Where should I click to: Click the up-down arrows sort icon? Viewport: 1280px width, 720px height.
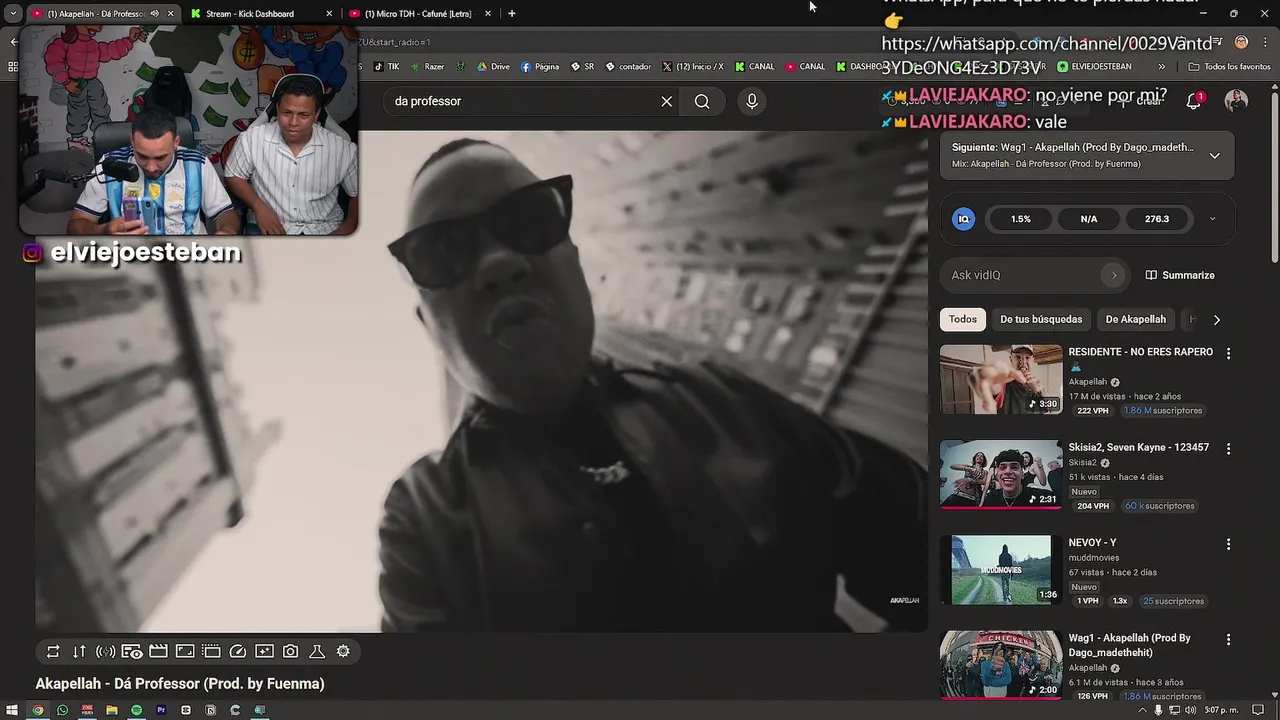click(79, 651)
